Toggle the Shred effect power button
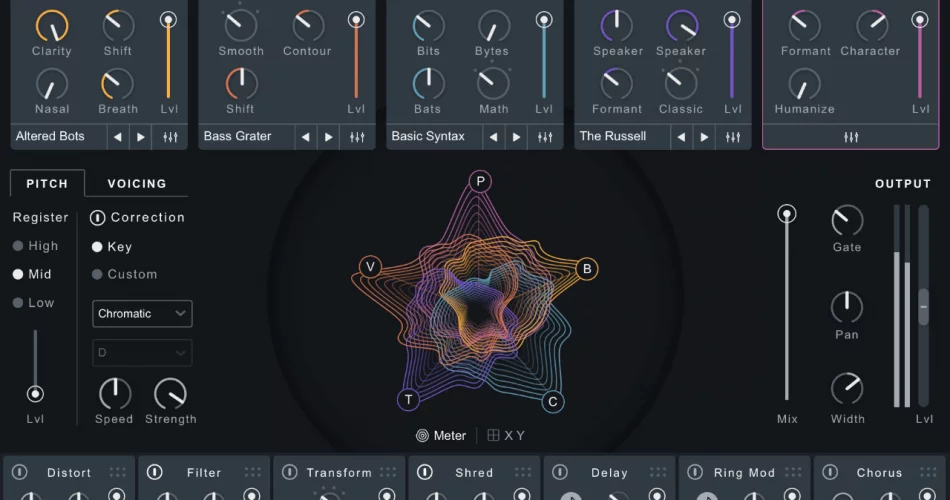This screenshot has height=500, width=950. click(x=425, y=472)
